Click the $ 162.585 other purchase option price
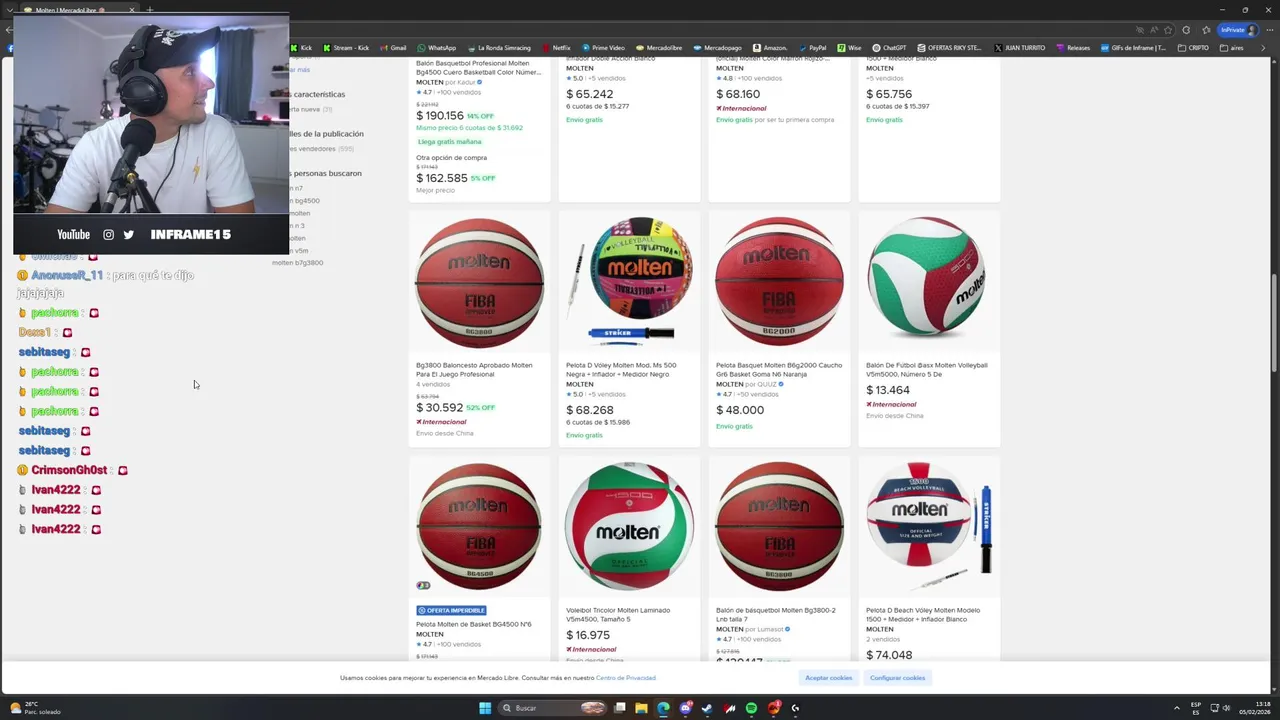Screen dimensions: 1280x720 [442, 178]
